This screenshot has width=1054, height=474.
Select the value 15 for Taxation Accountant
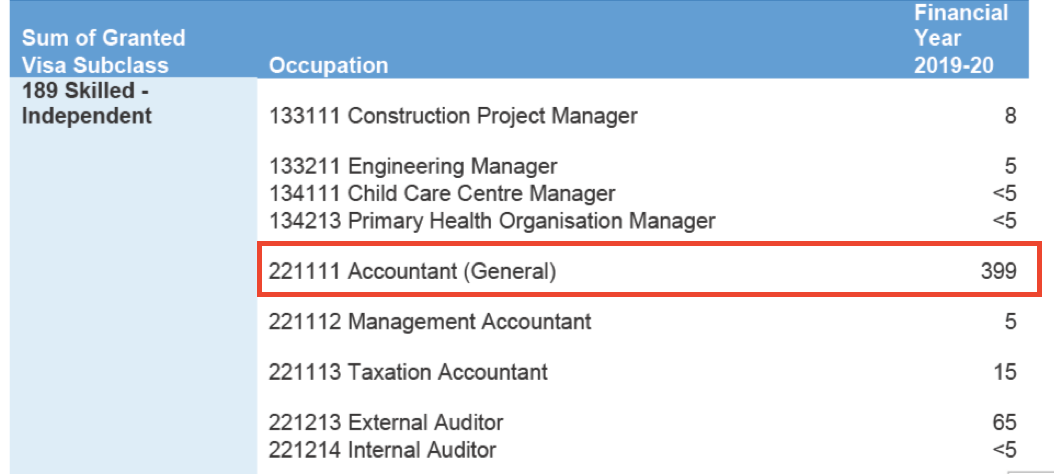pyautogui.click(x=1005, y=372)
